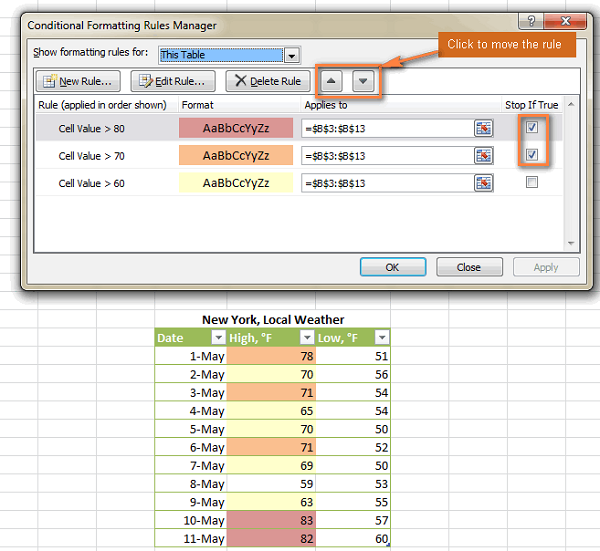
Task: Open the High °F column filter dropdown
Action: [x=306, y=338]
